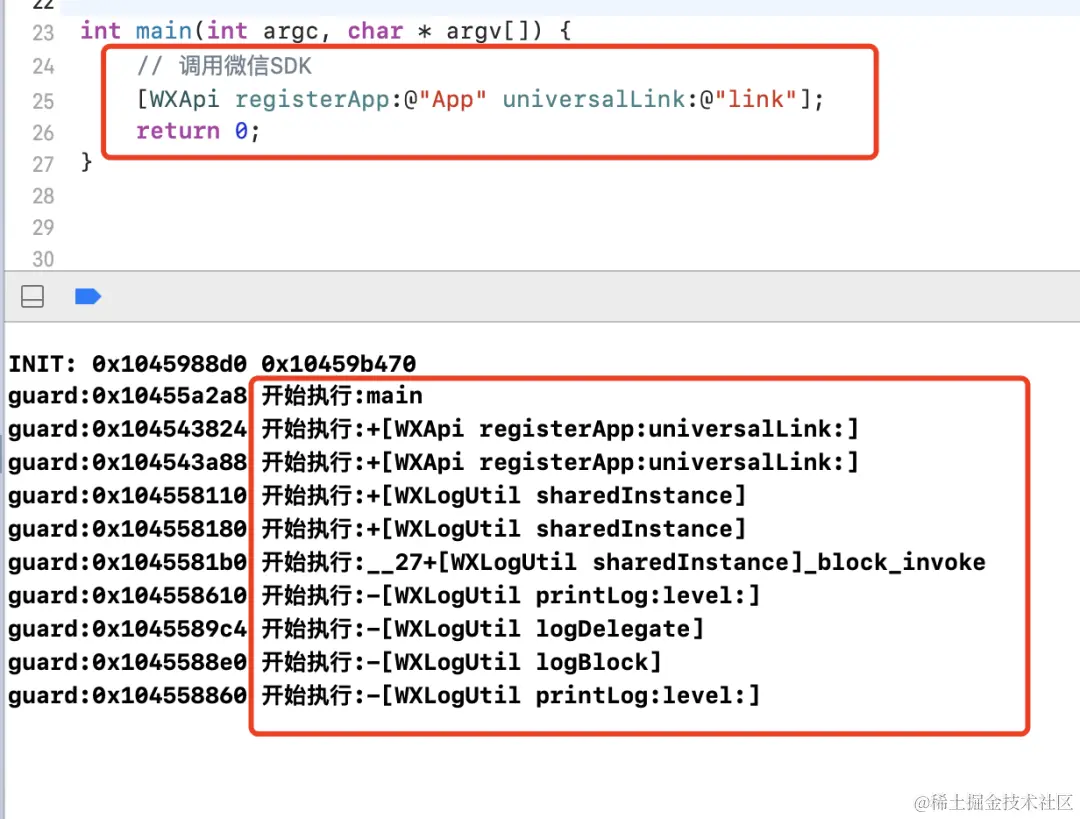
Task: Click the console line starting 'INIT:'
Action: (x=212, y=363)
